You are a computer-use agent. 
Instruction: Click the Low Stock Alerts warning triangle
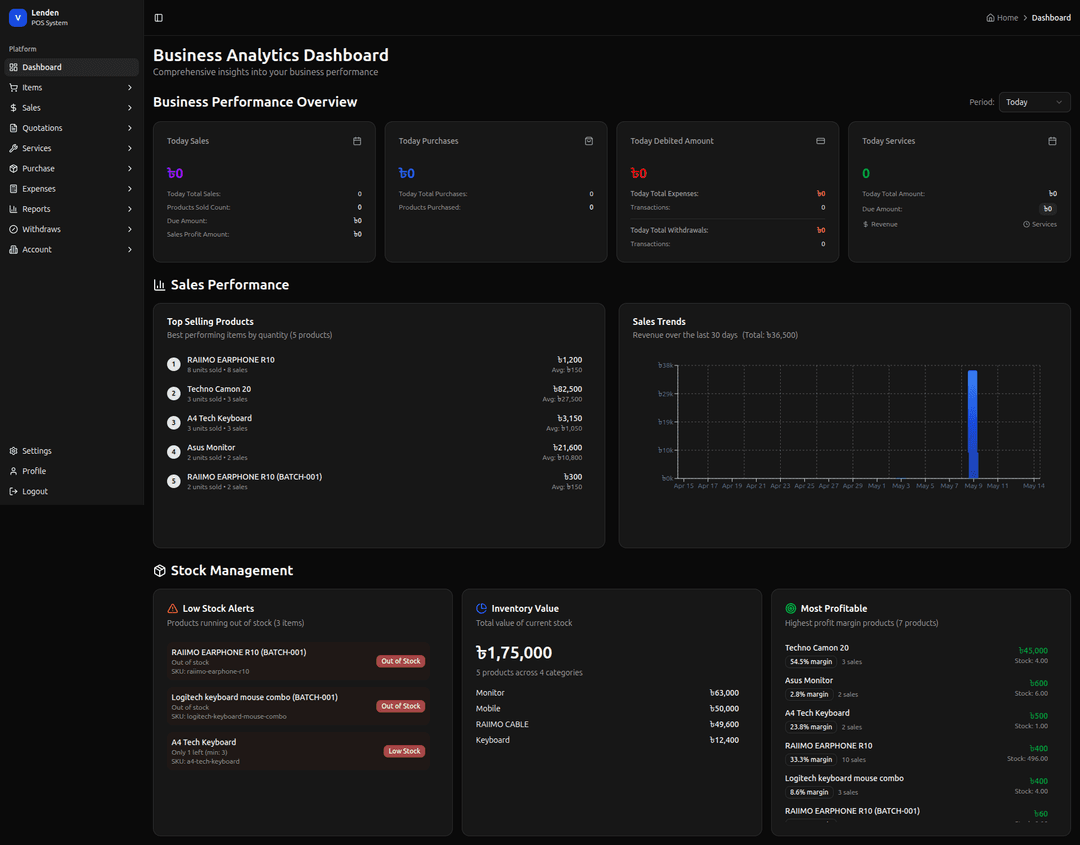[x=173, y=609]
